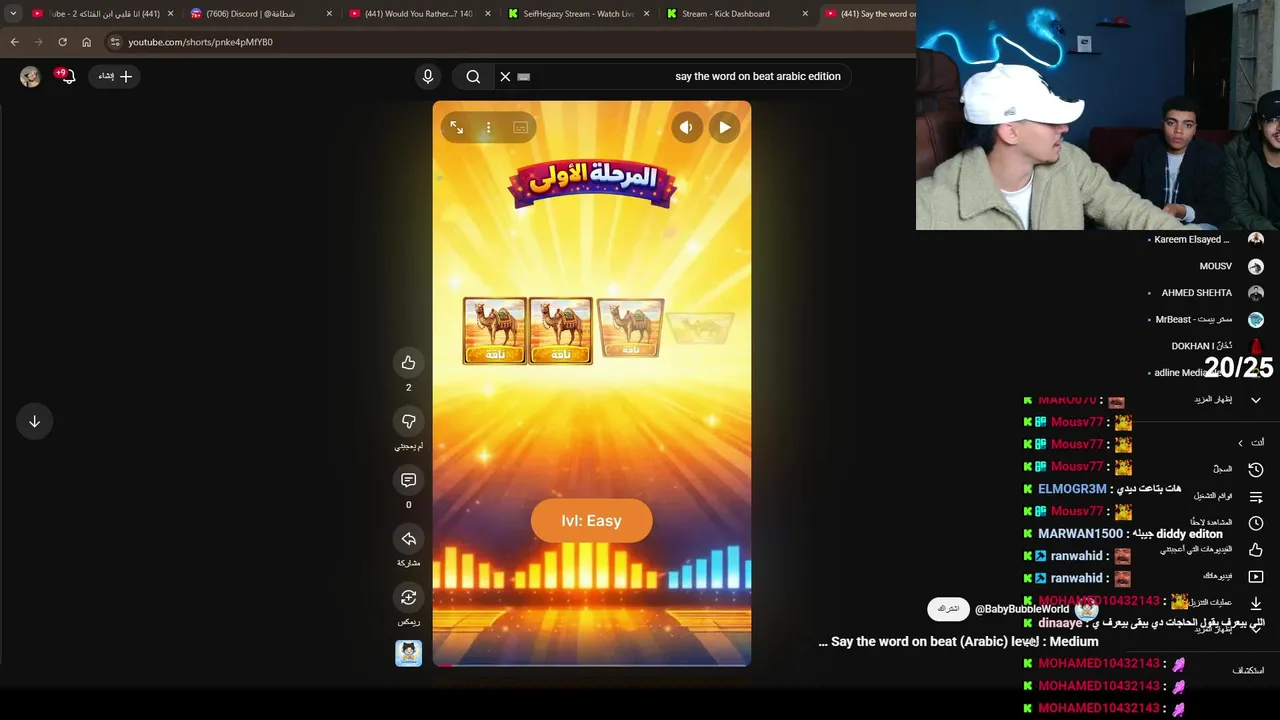Click dinaaye username in chat
Viewport: 1280px width, 720px height.
(1060, 623)
